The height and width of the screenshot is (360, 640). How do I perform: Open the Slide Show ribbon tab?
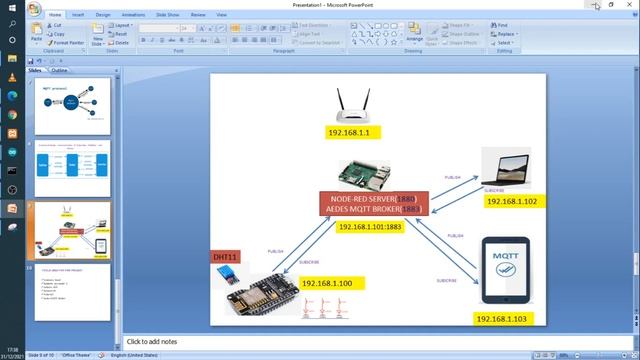coord(167,15)
